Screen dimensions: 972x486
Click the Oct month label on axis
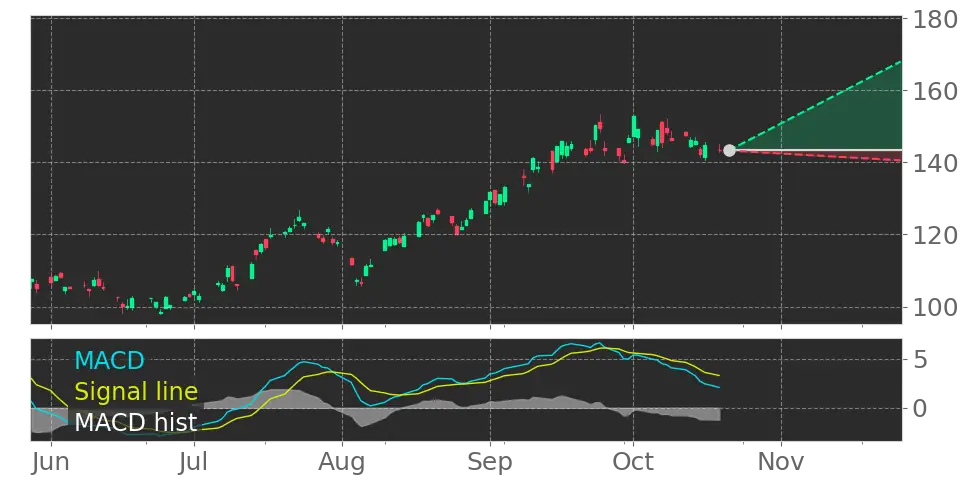click(633, 462)
